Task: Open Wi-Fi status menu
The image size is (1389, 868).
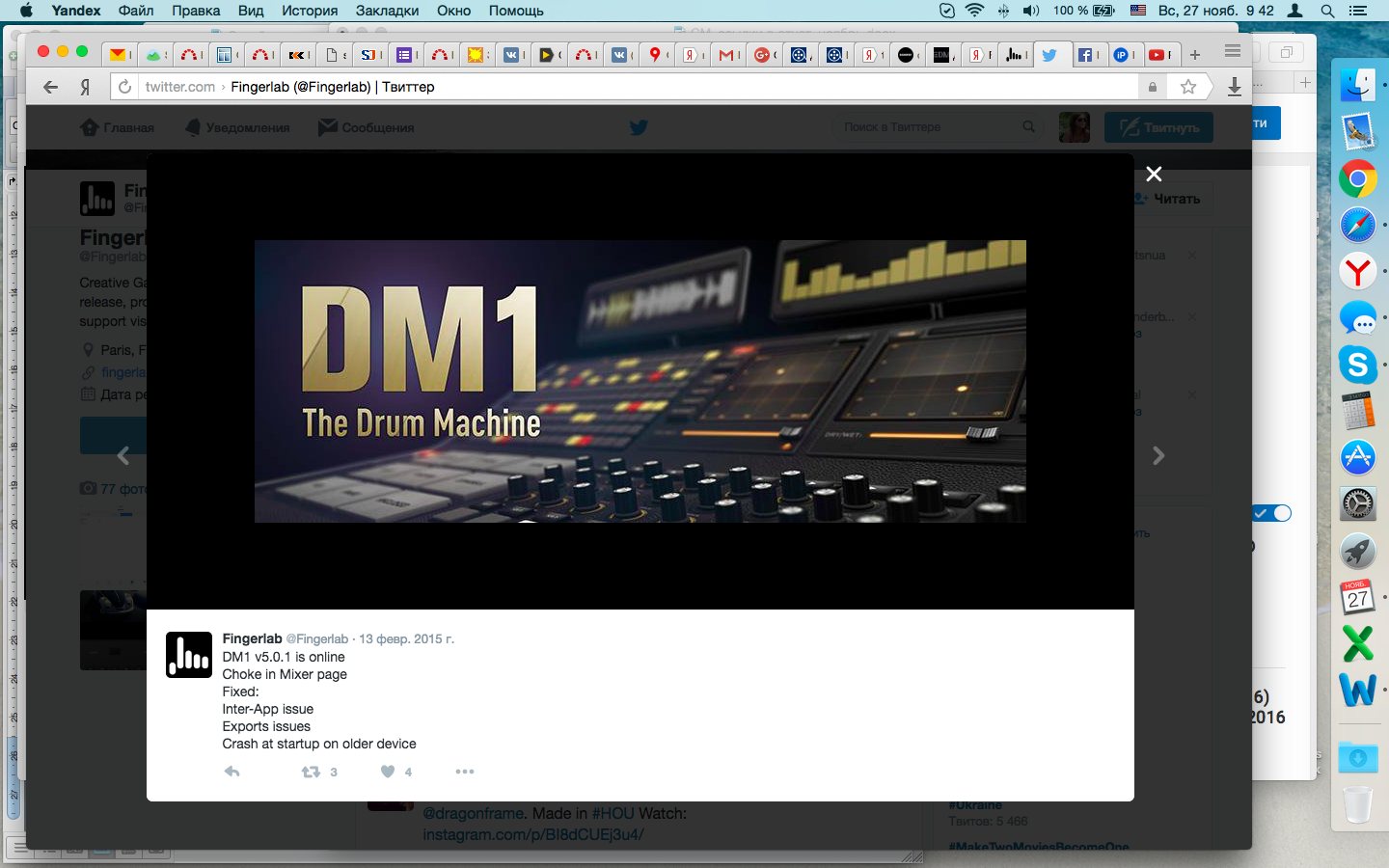Action: [975, 11]
